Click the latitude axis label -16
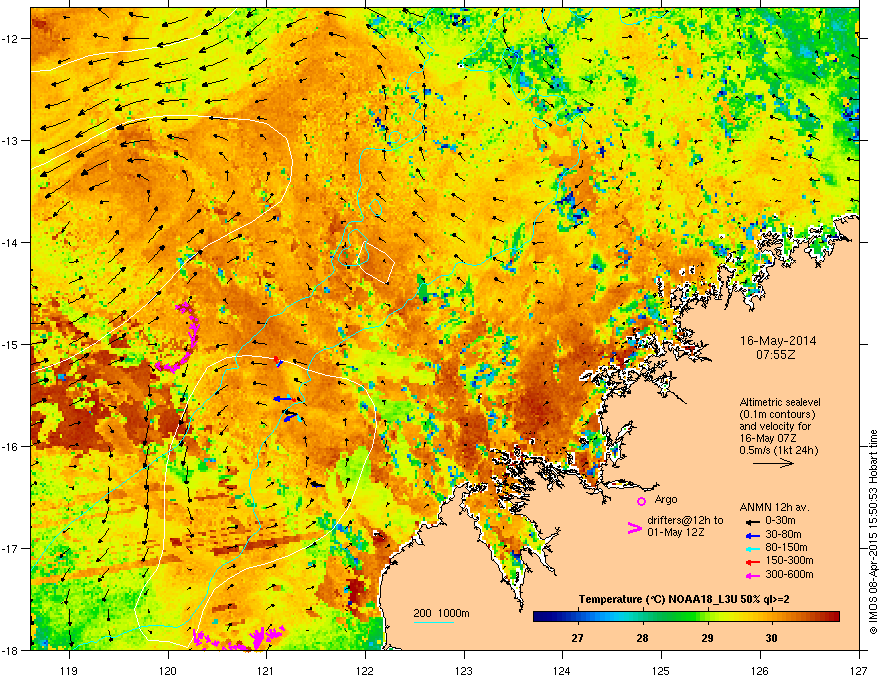The height and width of the screenshot is (680, 880). tap(10, 447)
